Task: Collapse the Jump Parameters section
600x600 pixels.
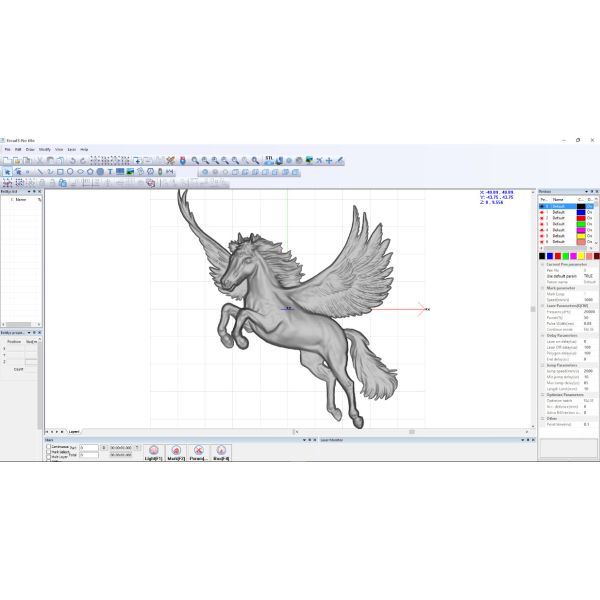Action: 543,365
